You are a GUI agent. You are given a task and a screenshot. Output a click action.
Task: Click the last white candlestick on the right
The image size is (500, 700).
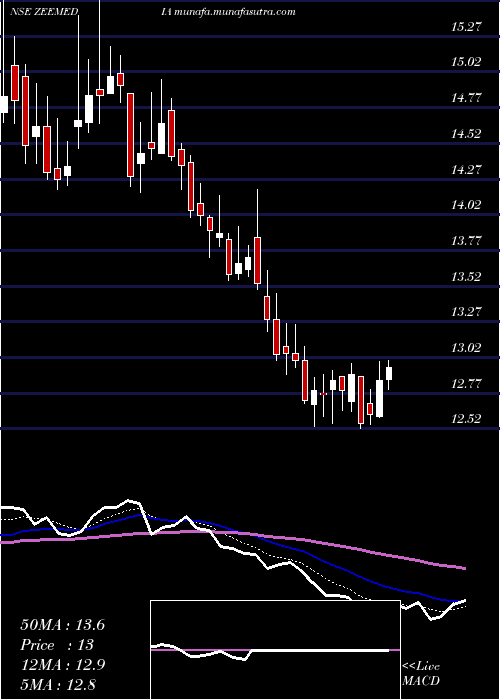[x=389, y=374]
